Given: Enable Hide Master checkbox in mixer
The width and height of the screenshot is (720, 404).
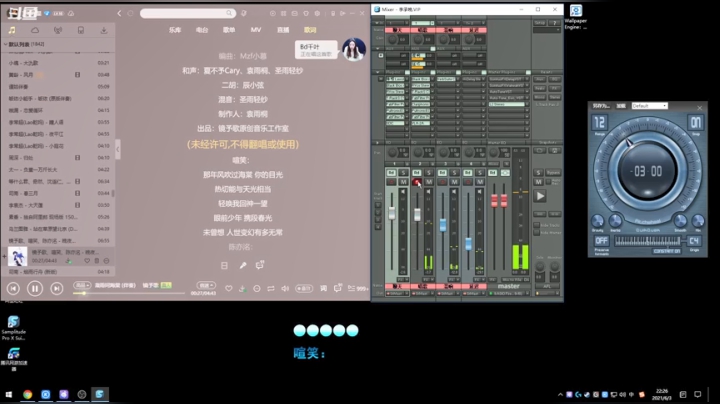Looking at the screenshot, I should [536, 233].
